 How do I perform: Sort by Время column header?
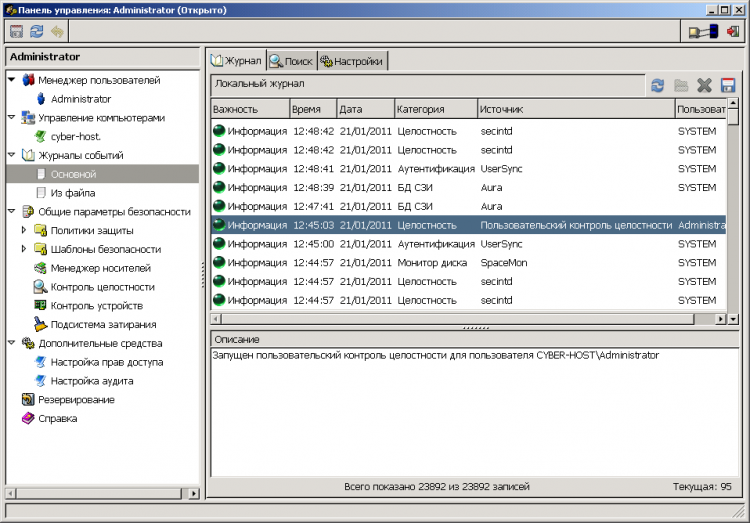click(x=313, y=109)
